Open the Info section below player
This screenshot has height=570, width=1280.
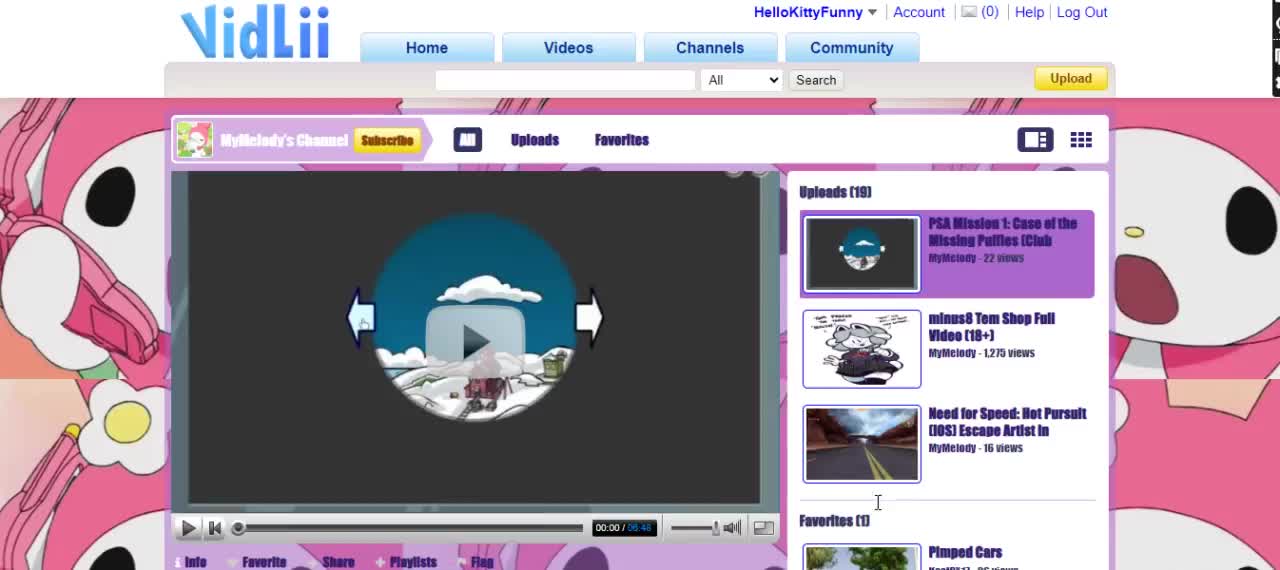click(190, 562)
